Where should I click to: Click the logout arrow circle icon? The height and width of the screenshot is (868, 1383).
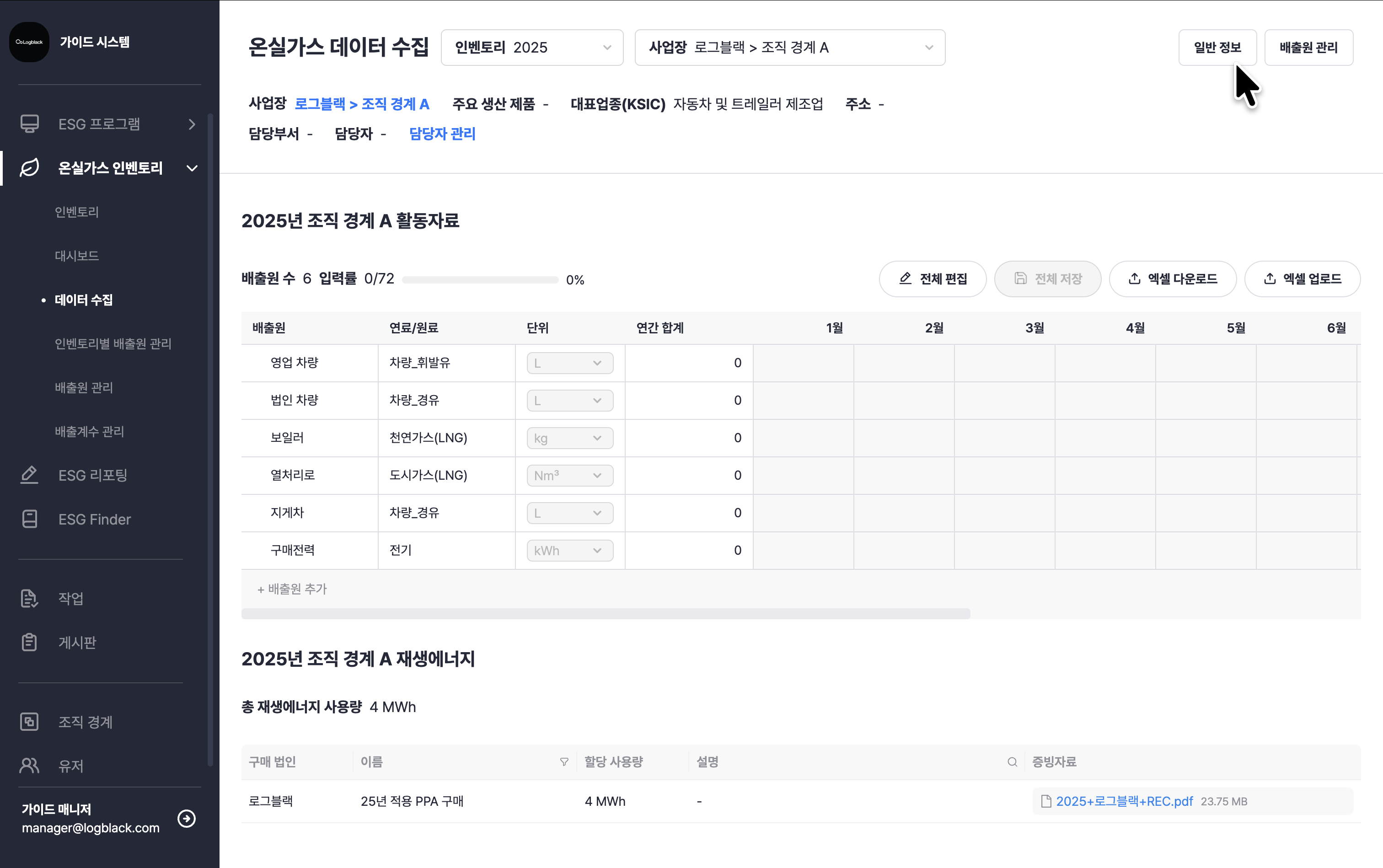pos(187,818)
